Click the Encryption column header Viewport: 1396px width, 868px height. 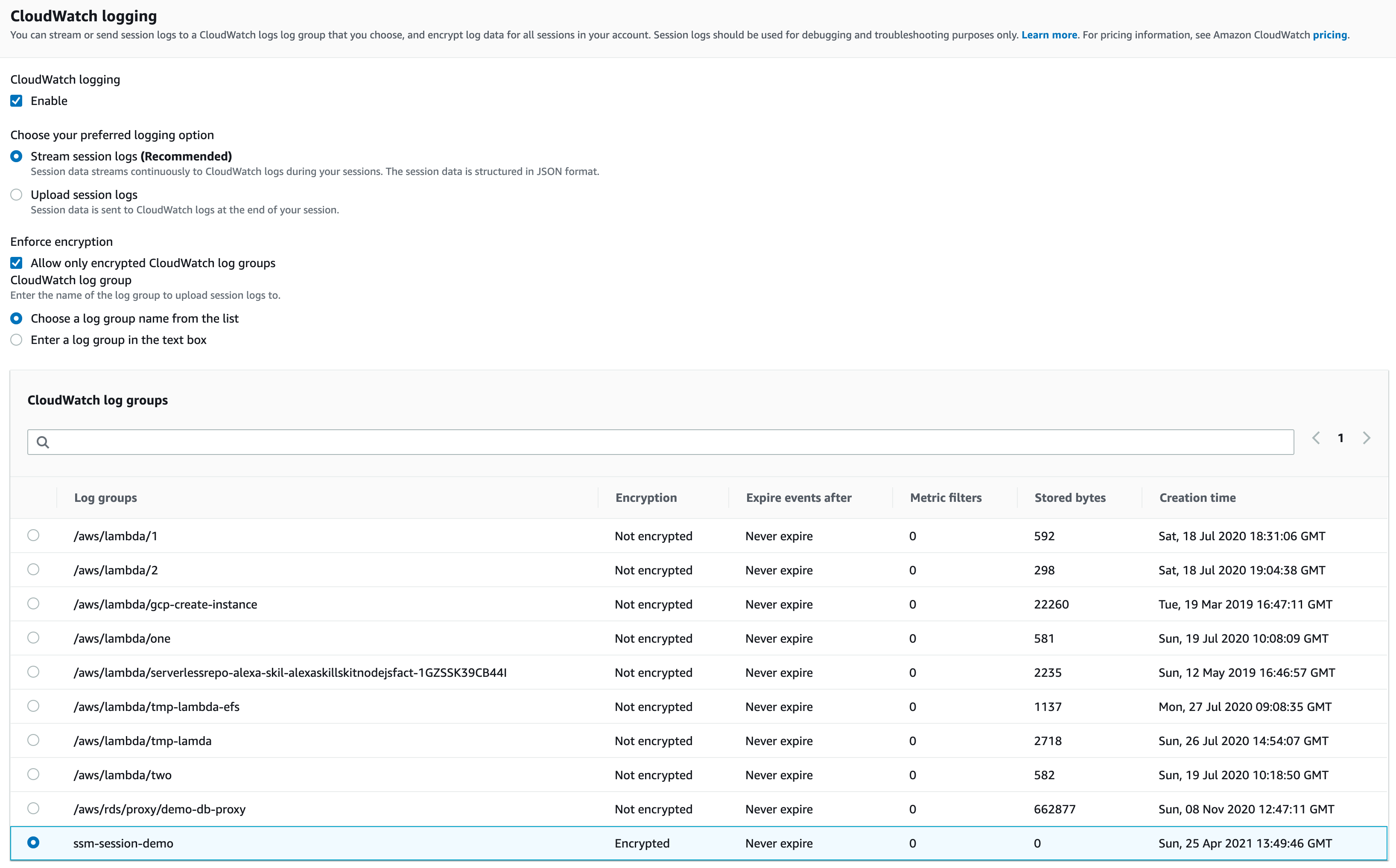[x=646, y=498]
